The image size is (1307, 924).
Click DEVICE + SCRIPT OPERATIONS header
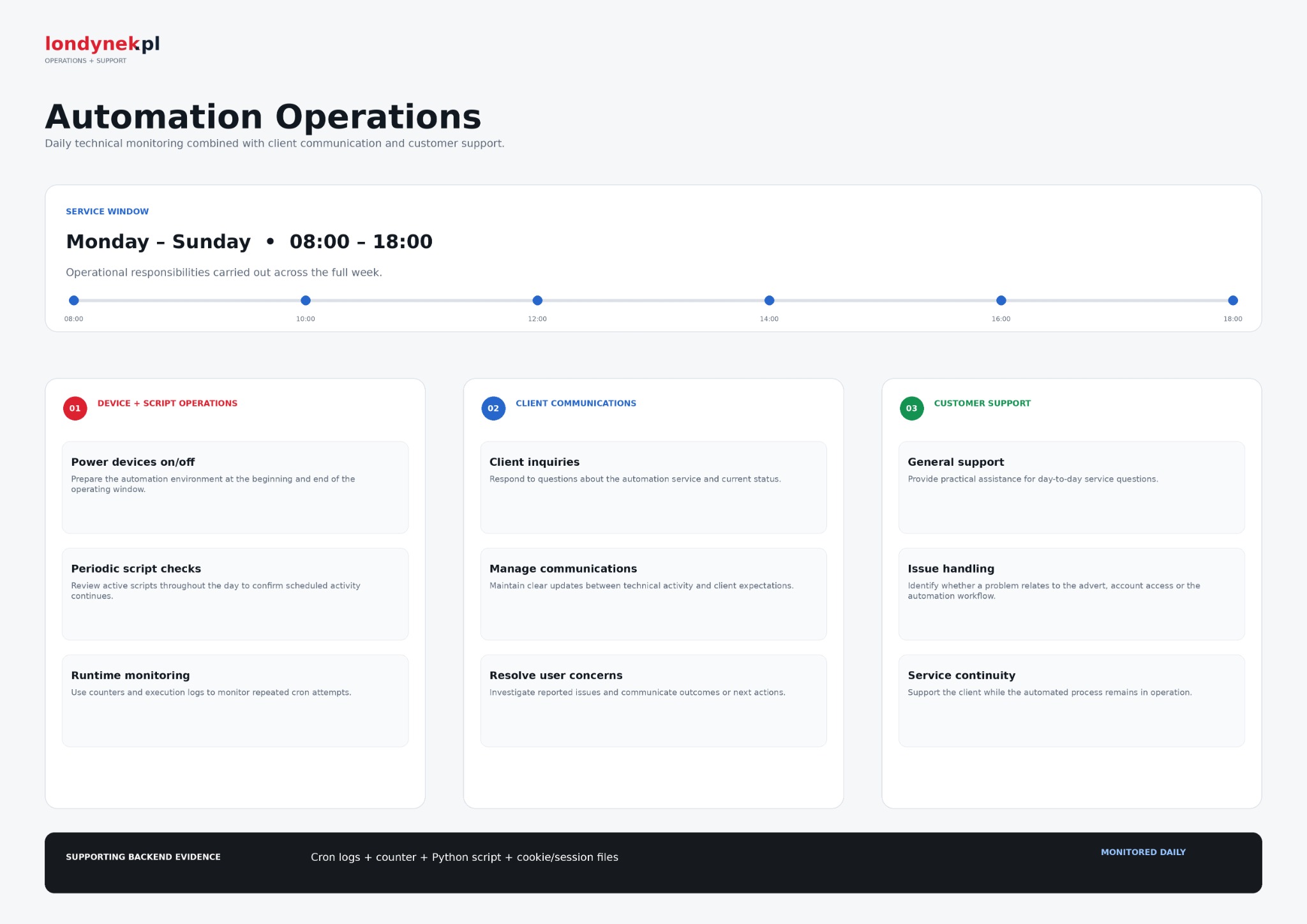(167, 403)
